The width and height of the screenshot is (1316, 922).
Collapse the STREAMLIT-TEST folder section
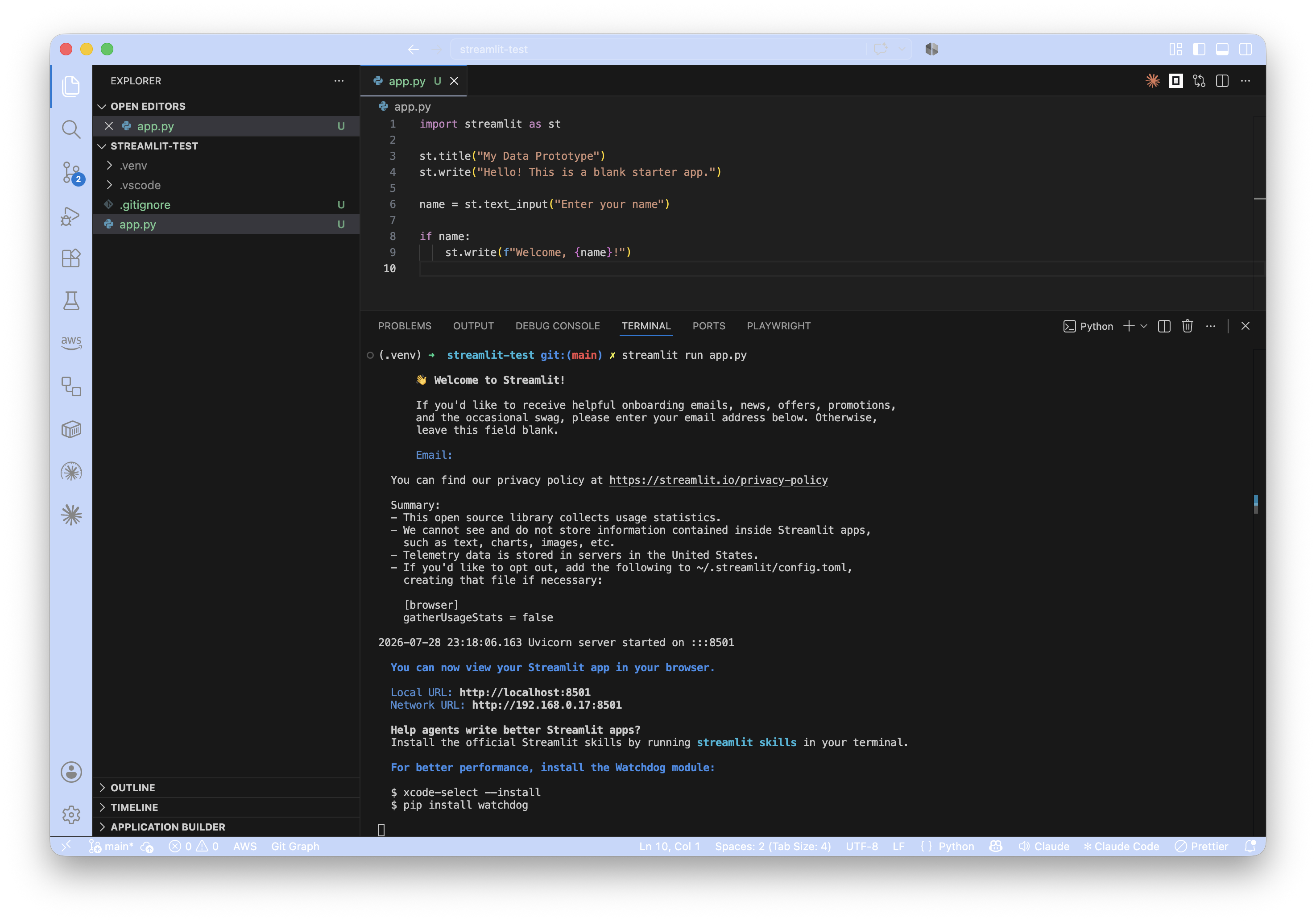pyautogui.click(x=226, y=146)
